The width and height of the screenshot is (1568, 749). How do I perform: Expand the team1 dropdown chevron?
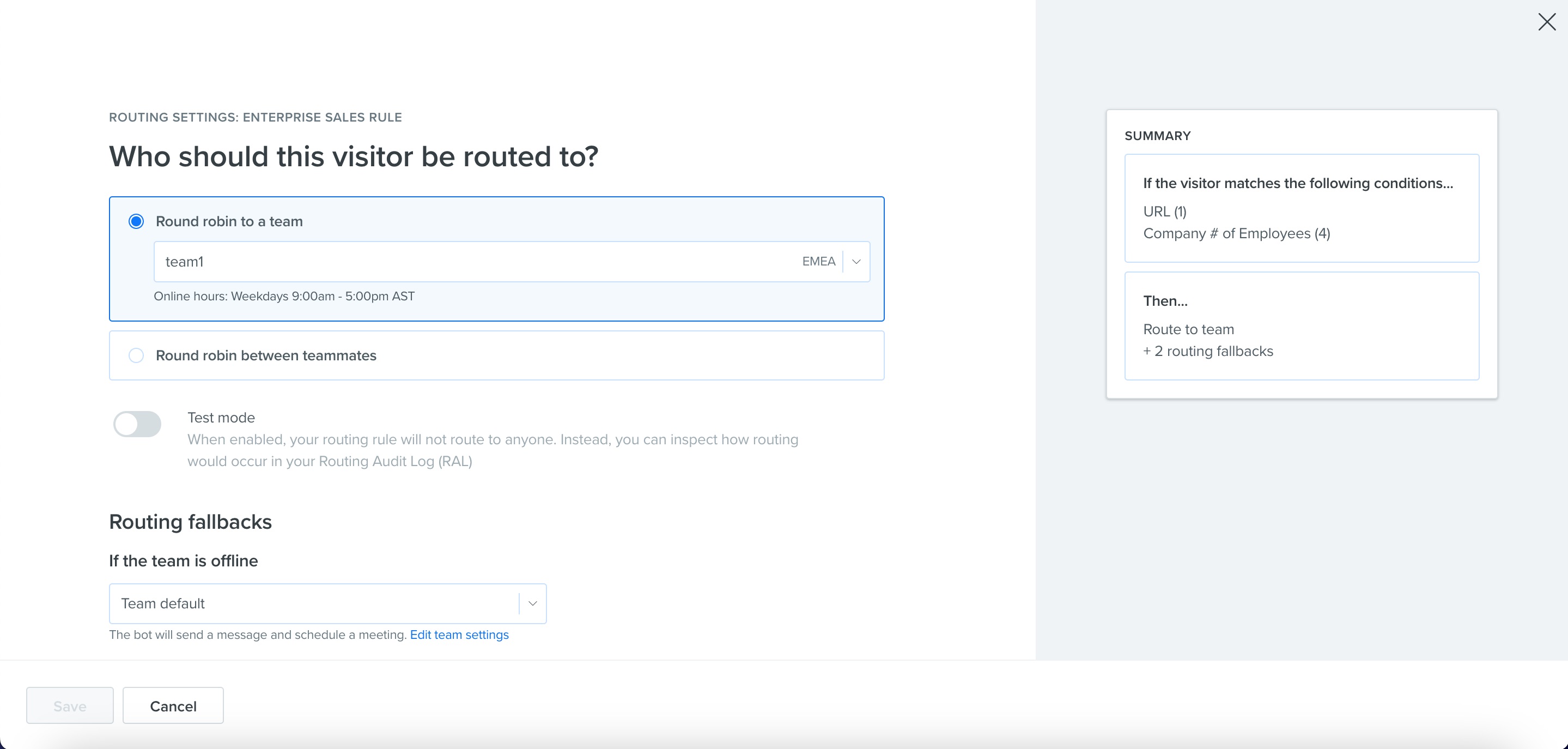(856, 262)
